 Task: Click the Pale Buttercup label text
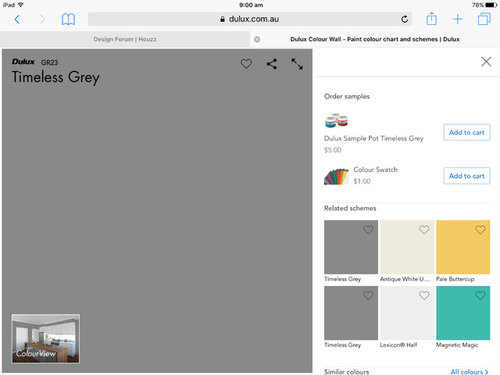455,279
